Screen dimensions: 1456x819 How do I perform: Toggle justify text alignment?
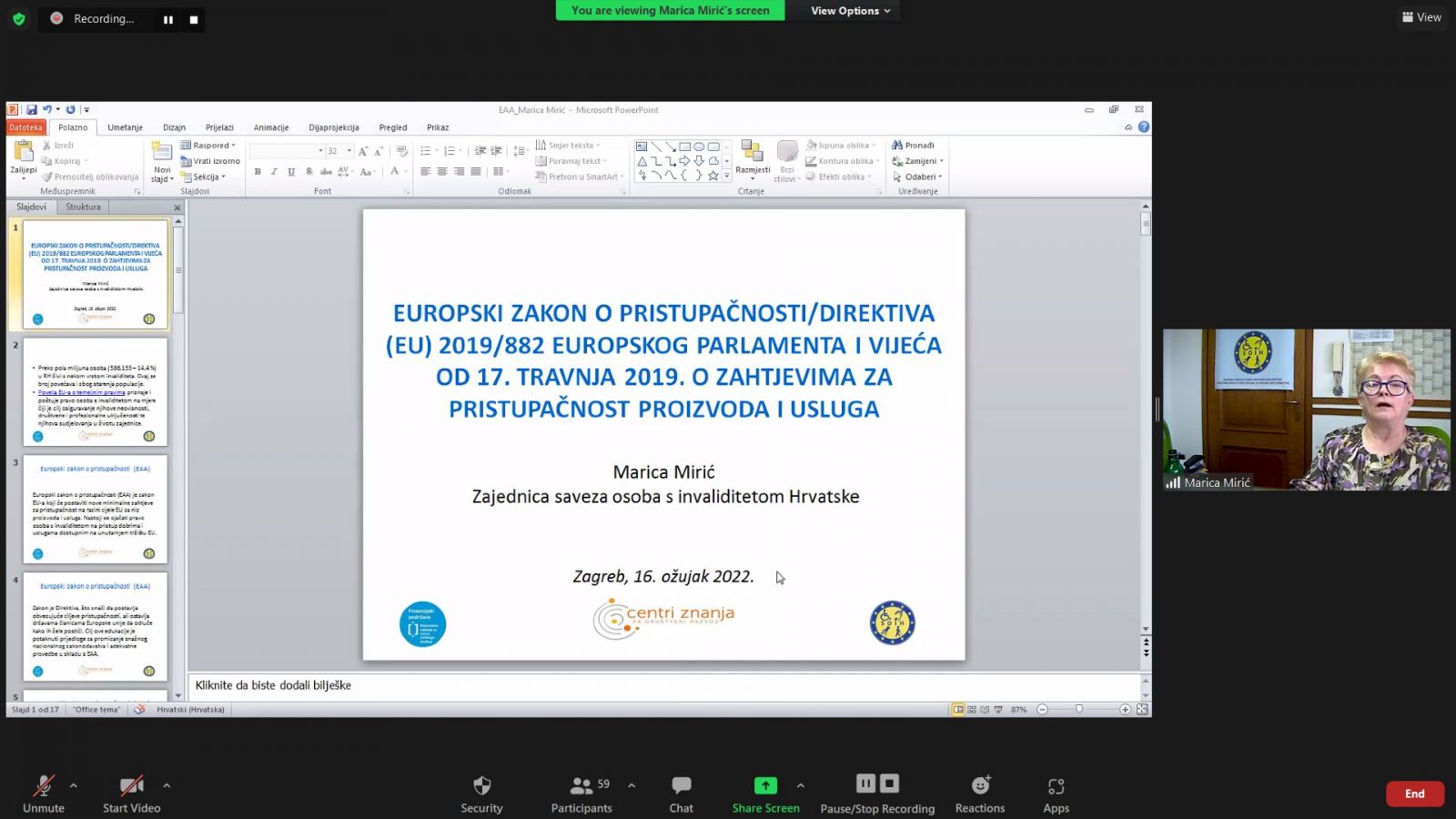click(x=475, y=171)
